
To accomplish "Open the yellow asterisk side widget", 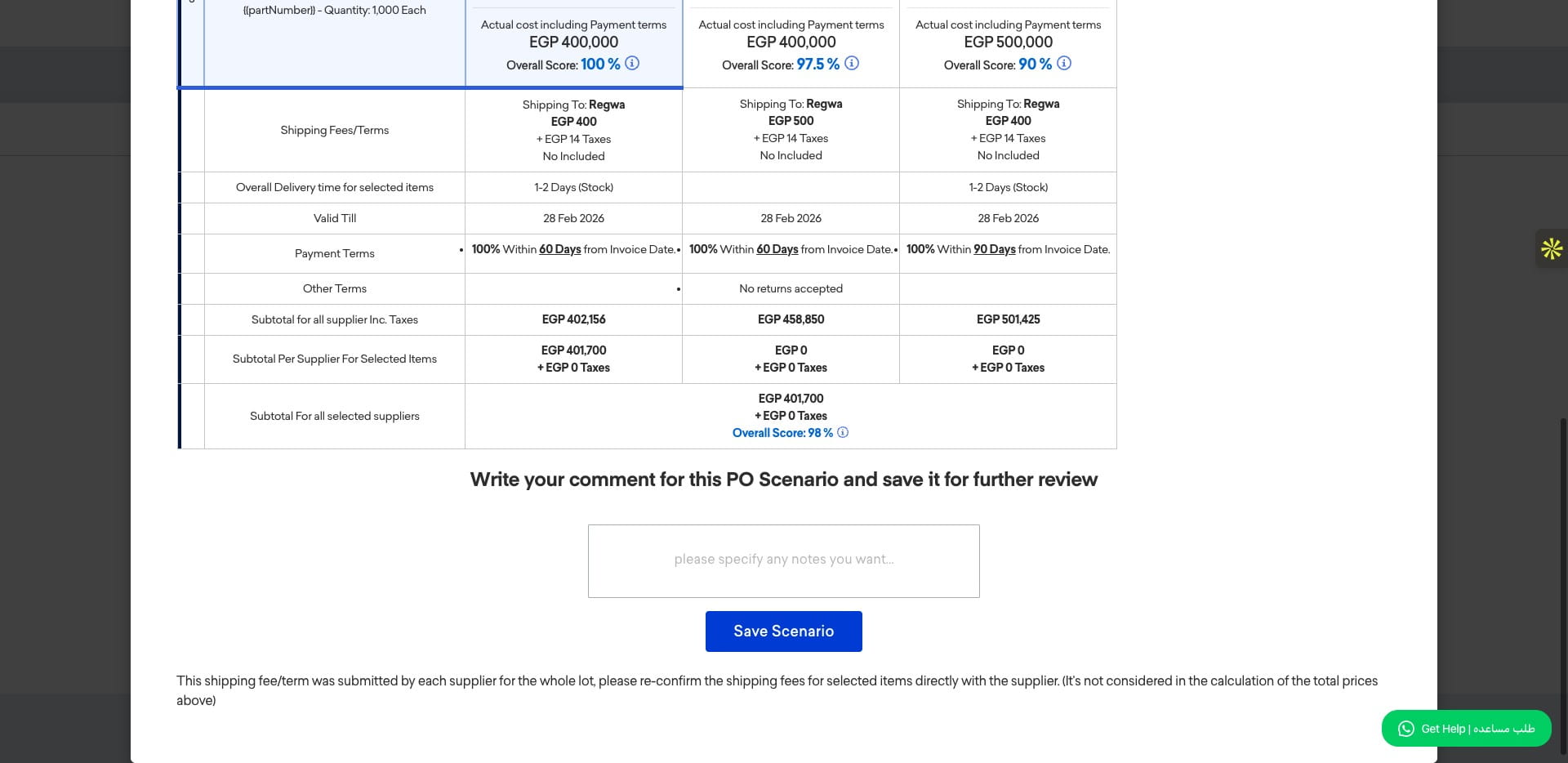I will tap(1551, 248).
